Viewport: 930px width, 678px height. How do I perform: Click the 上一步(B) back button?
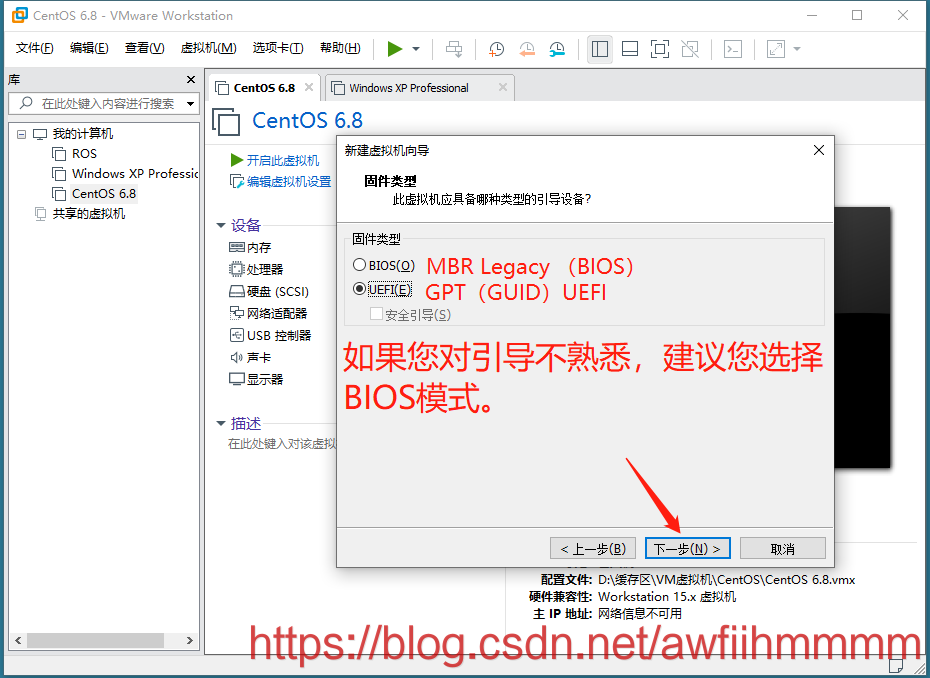[x=593, y=549]
